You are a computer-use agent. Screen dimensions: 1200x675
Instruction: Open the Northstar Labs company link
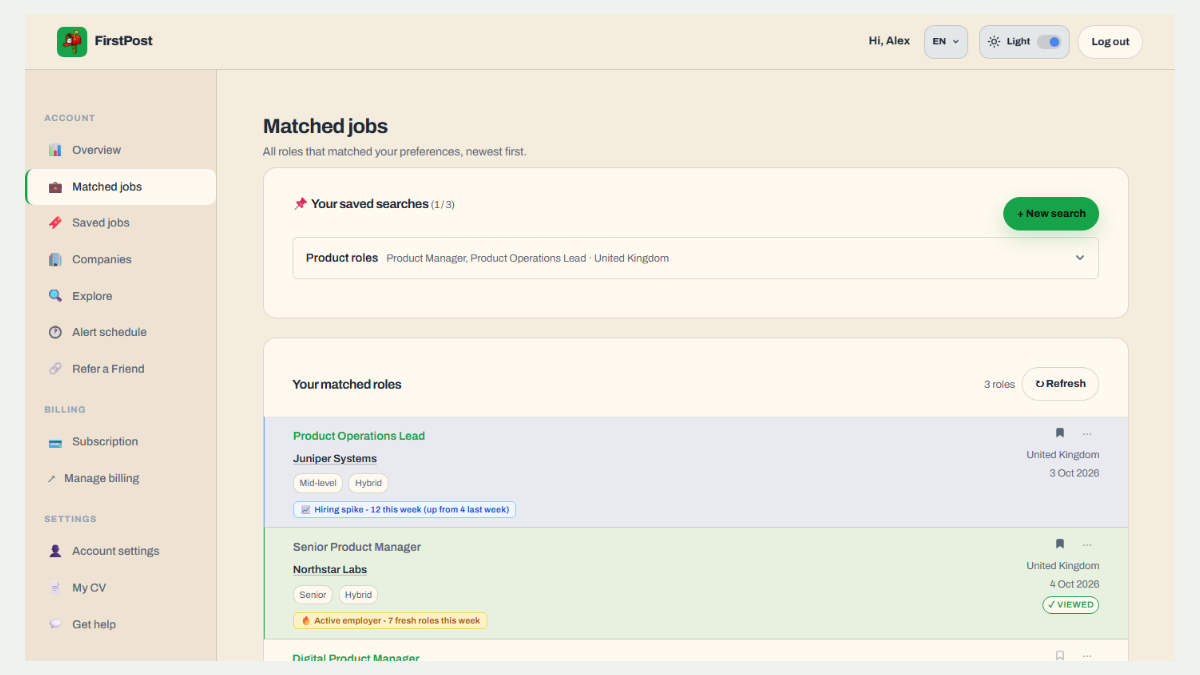[330, 570]
